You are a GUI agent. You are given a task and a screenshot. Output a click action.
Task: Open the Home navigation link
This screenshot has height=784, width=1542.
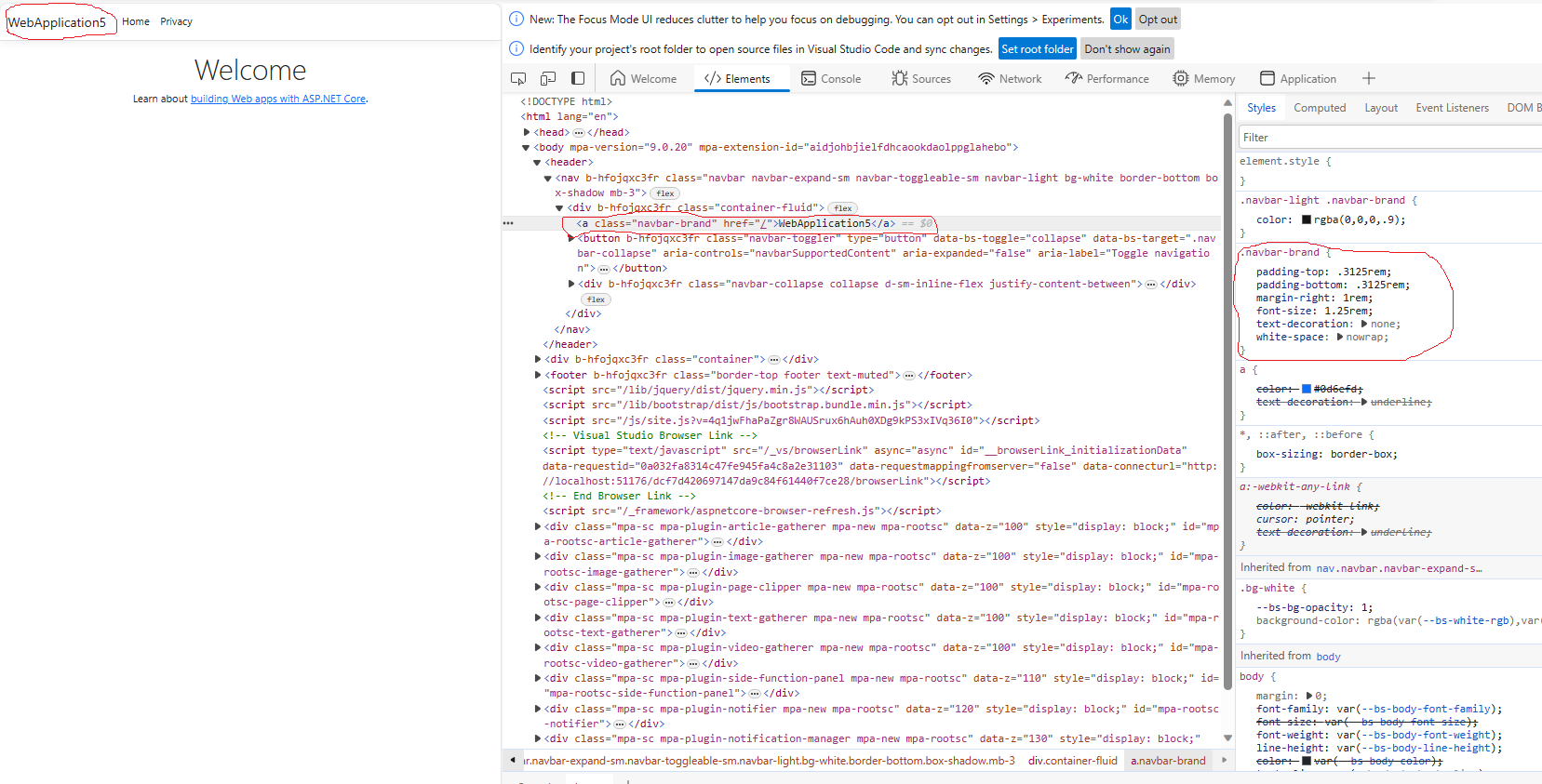pyautogui.click(x=136, y=21)
